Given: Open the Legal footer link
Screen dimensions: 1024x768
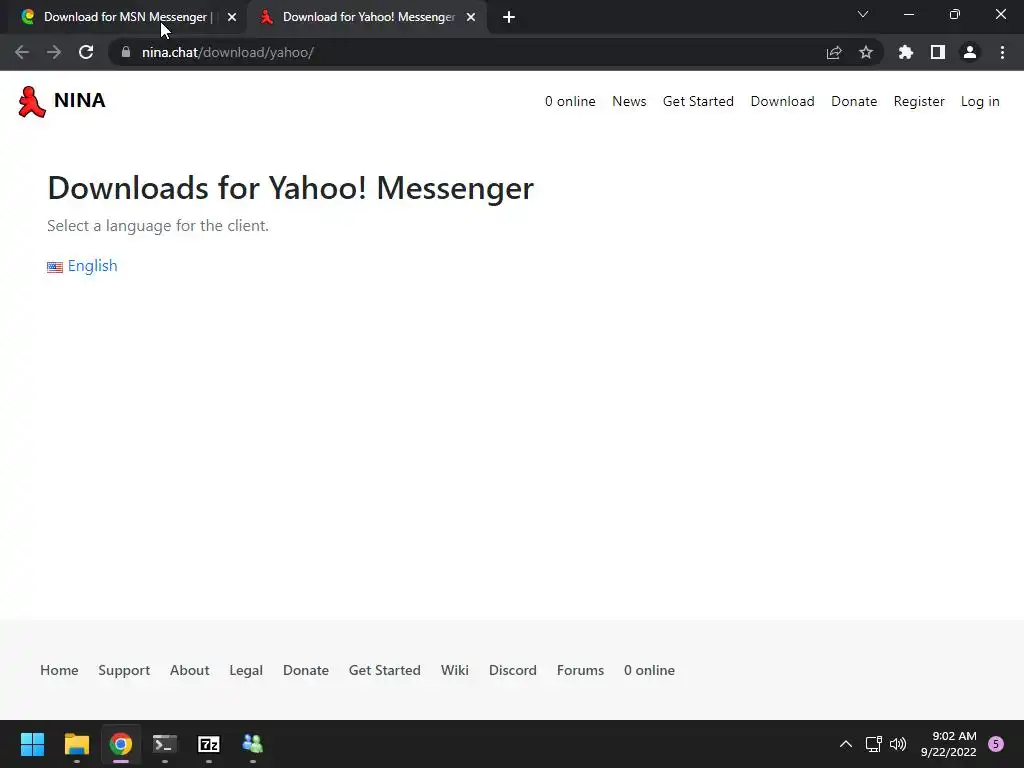Looking at the screenshot, I should pos(246,670).
